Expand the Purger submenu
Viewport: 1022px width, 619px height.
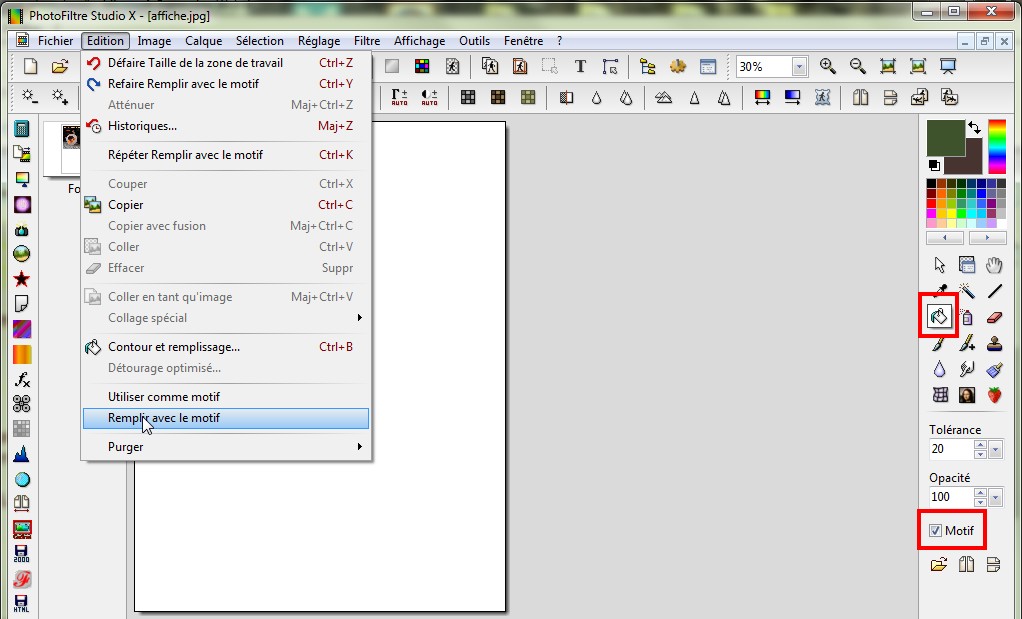coord(226,447)
